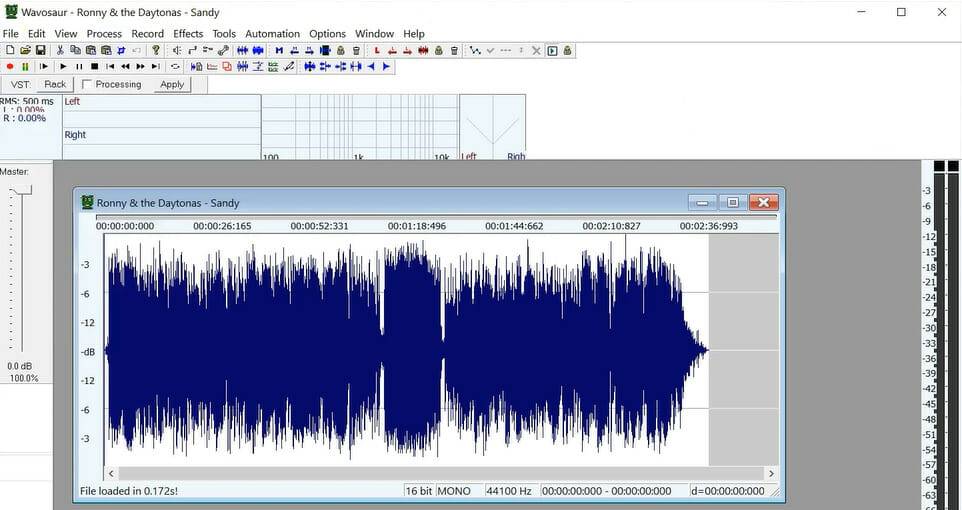962x510 pixels.
Task: Click the VST Rack button
Action: pos(55,85)
